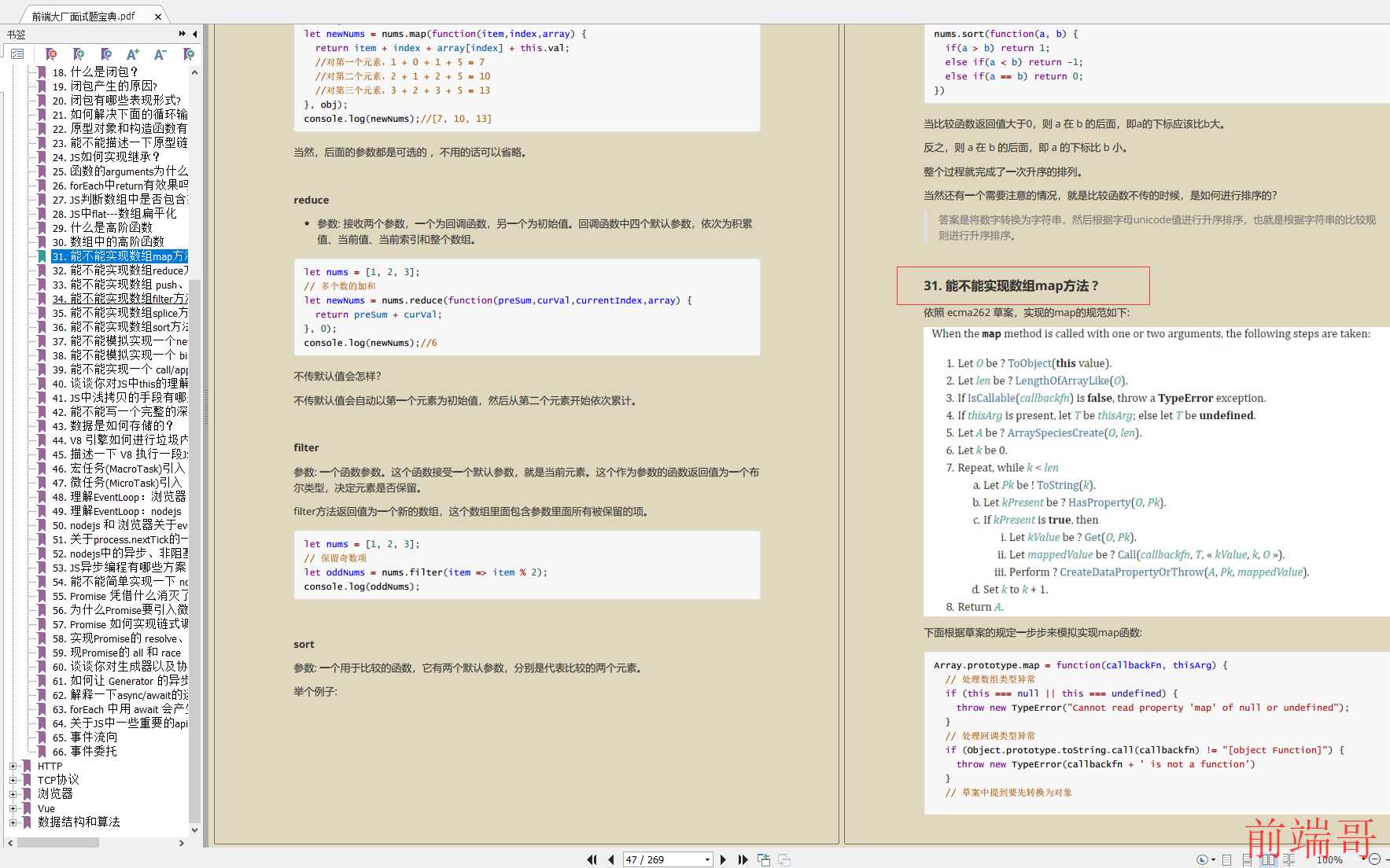This screenshot has height=868, width=1390.
Task: Click the zoom out minus icon
Action: [1374, 859]
